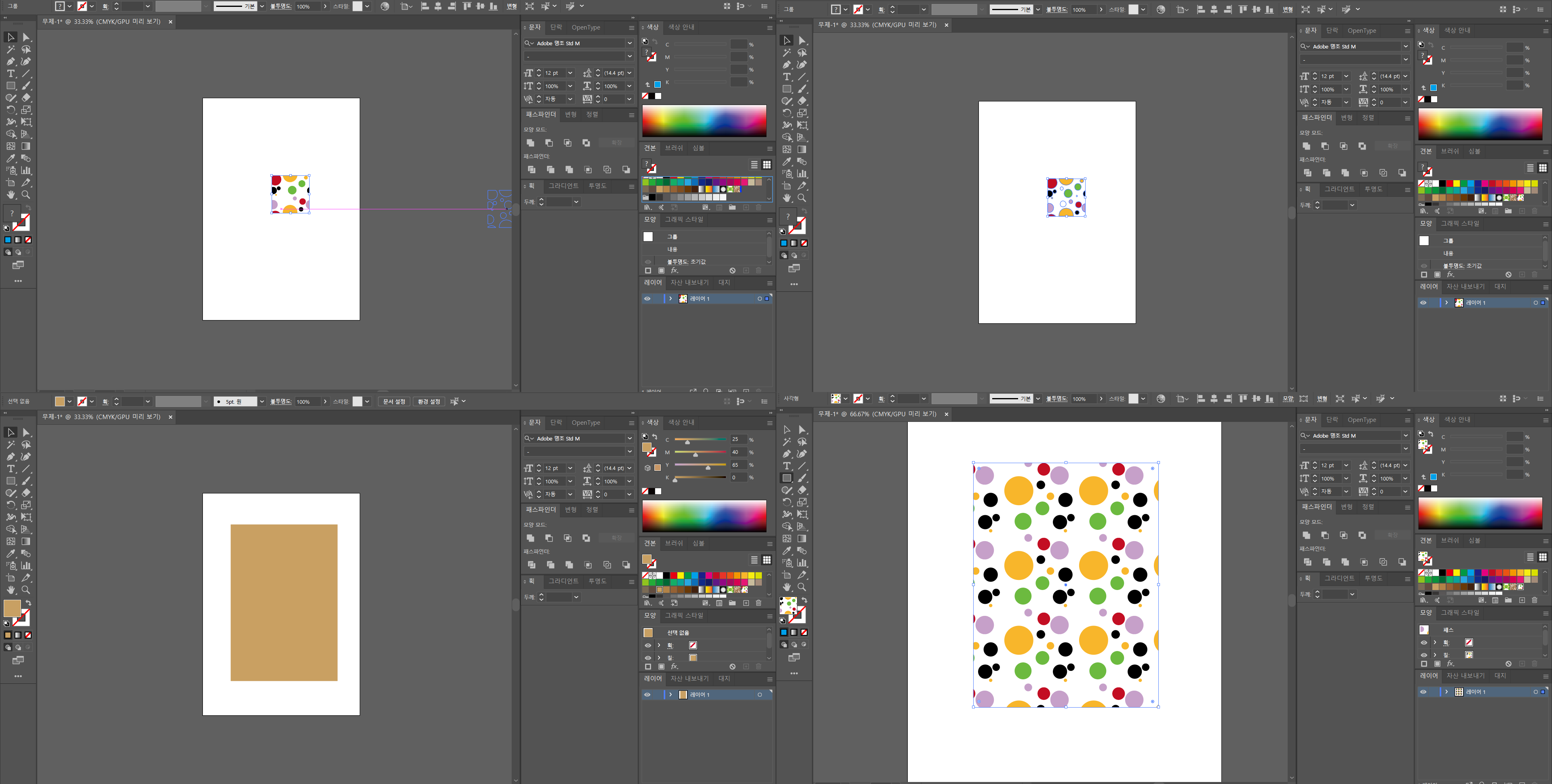Image resolution: width=1552 pixels, height=784 pixels.
Task: Click Hand tool in the tan rectangle window
Action: (x=11, y=590)
